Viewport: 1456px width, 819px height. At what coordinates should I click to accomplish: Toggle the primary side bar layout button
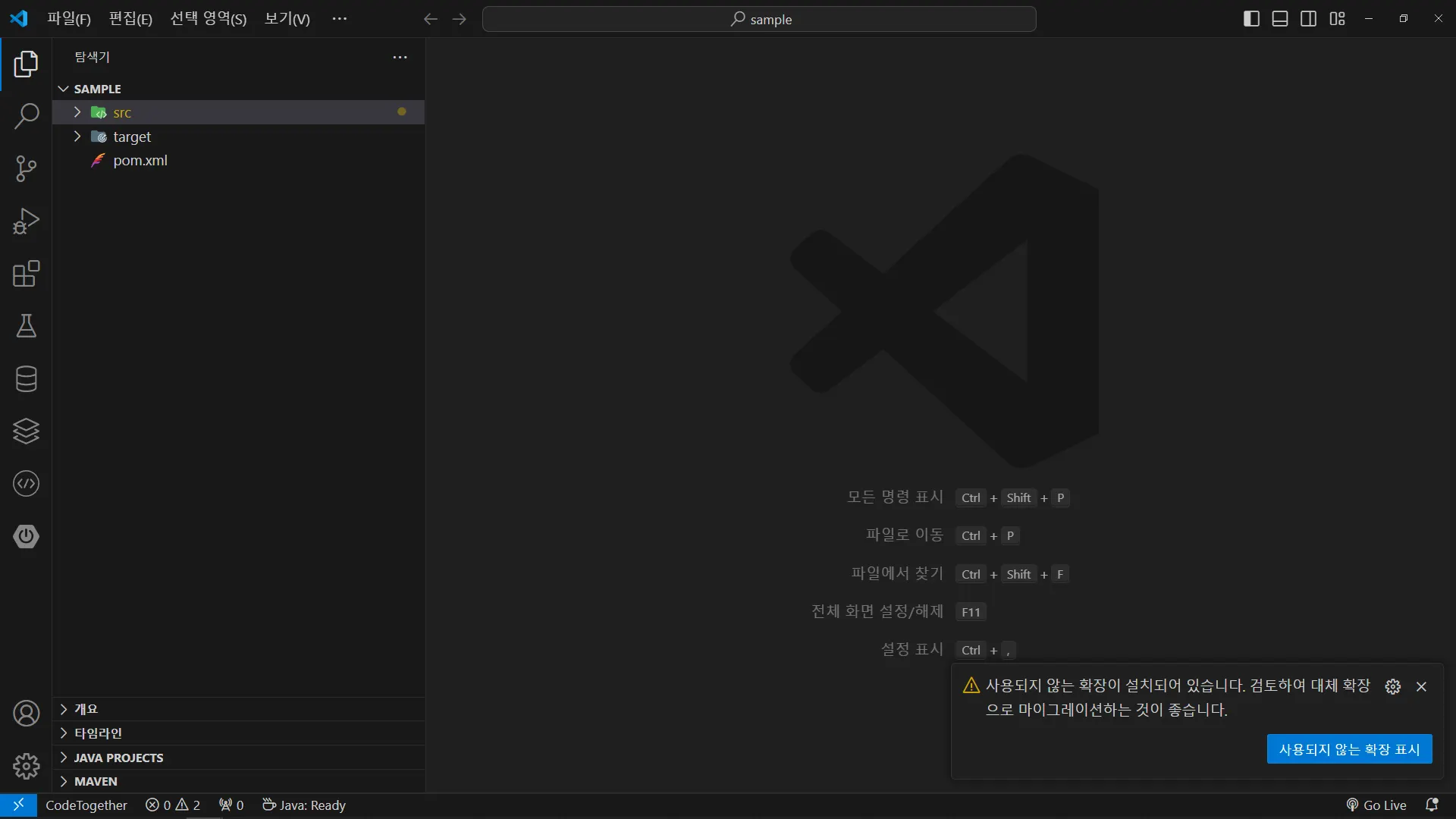(x=1251, y=19)
